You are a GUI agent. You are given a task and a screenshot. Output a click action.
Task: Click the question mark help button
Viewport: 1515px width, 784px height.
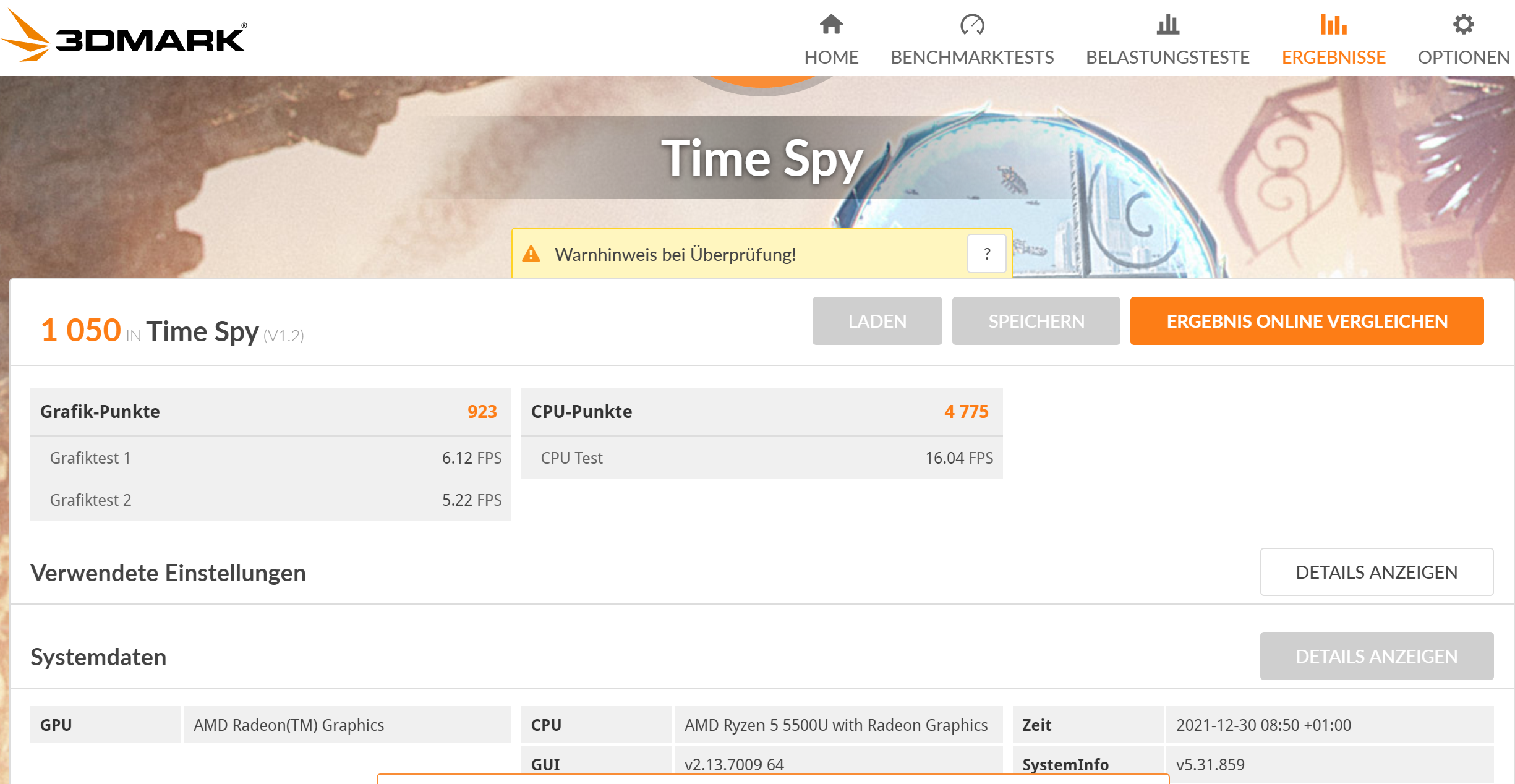click(x=987, y=254)
